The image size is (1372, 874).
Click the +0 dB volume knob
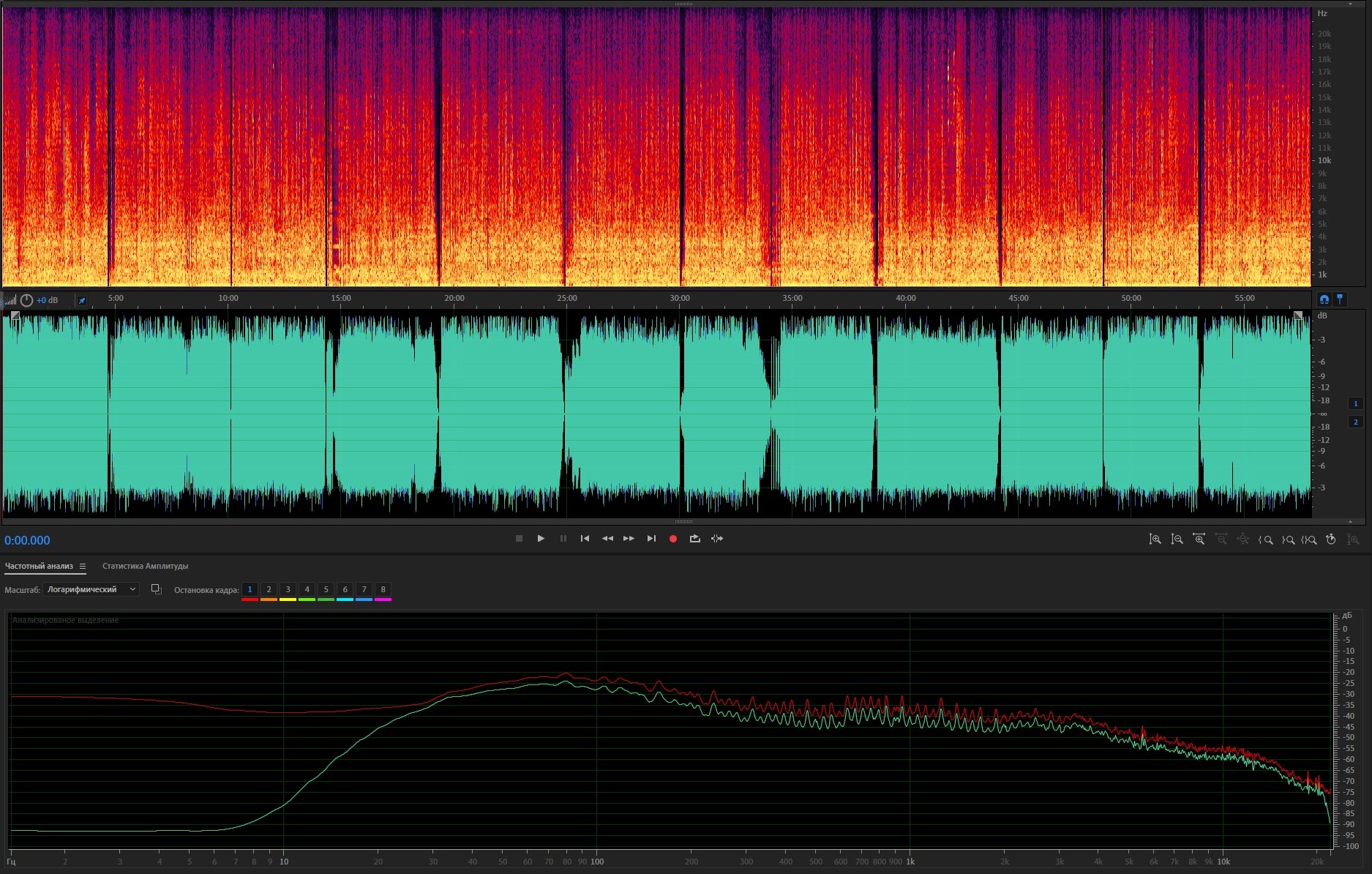pyautogui.click(x=27, y=300)
